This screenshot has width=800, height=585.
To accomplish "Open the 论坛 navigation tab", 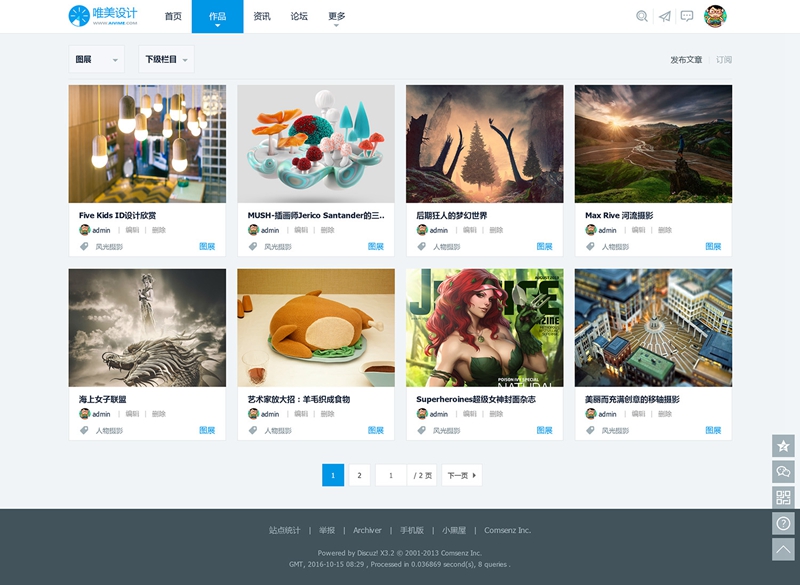I will 299,17.
